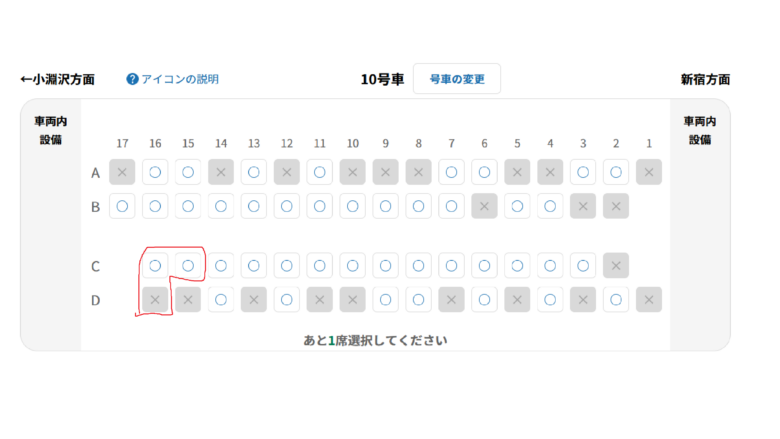Choose seat 2A near 新宿方面

[x=616, y=173]
